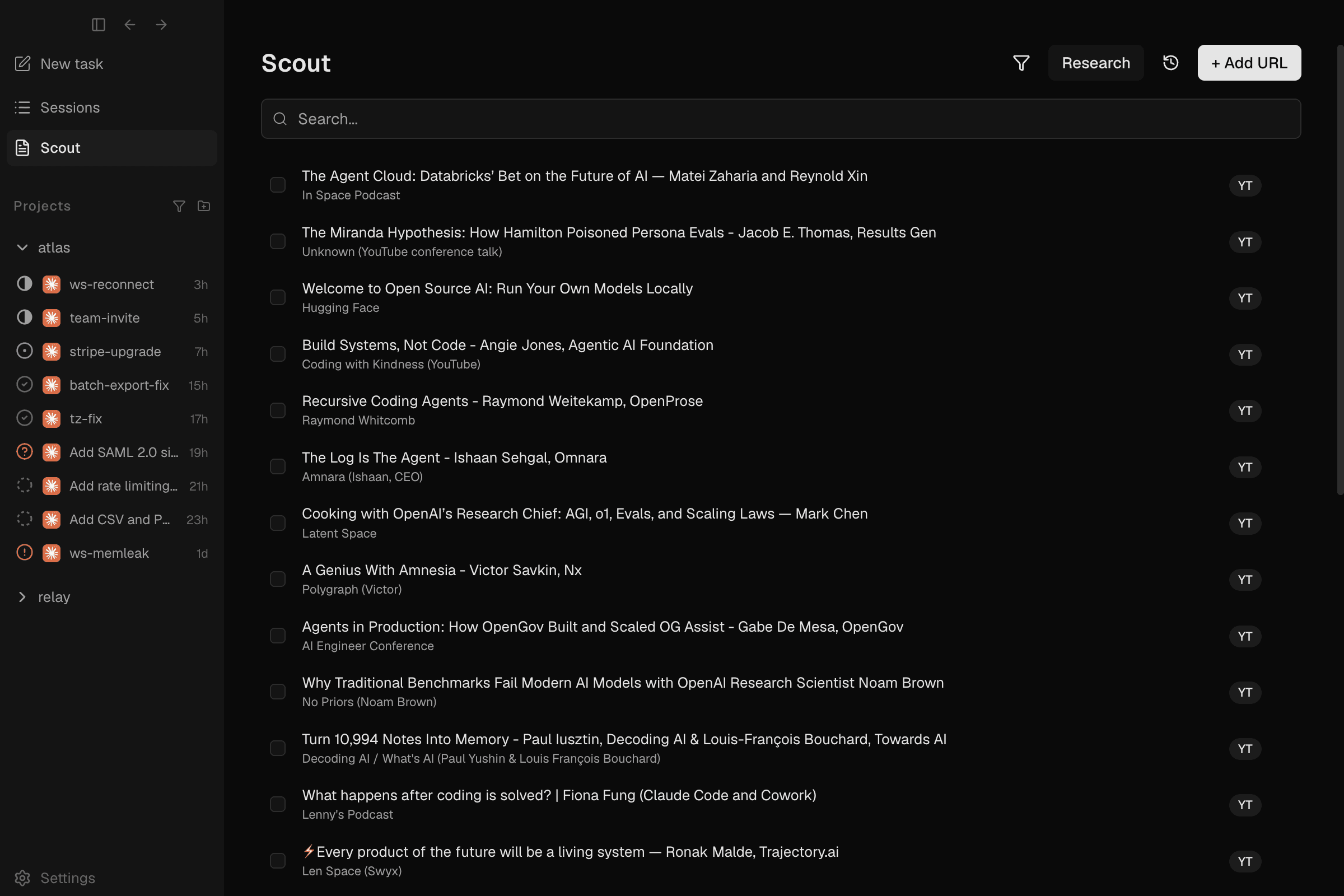Open the tz-fix session
This screenshot has height=896, width=1344.
click(112, 419)
